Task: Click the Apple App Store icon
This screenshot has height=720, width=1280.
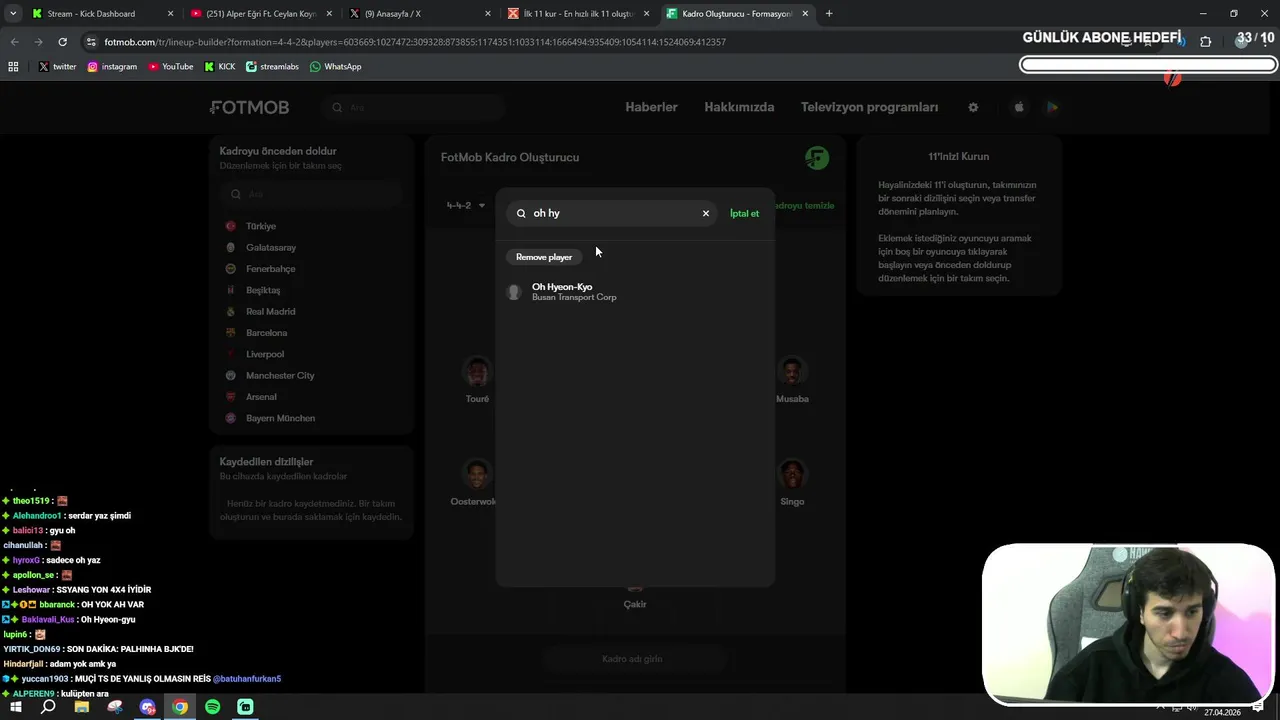Action: click(1019, 107)
